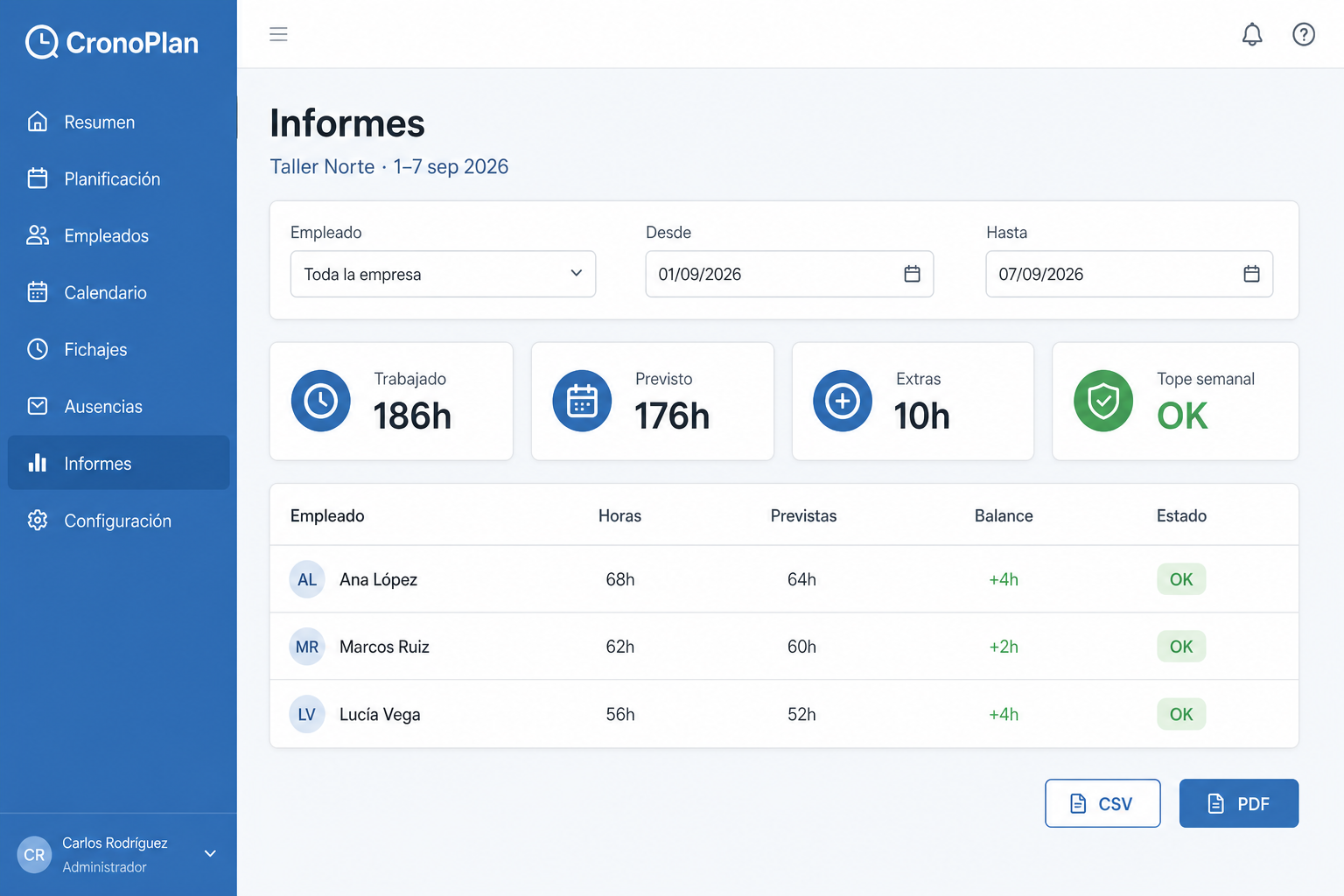The image size is (1344, 896).
Task: Open the Configuración menu item
Action: [x=119, y=521]
